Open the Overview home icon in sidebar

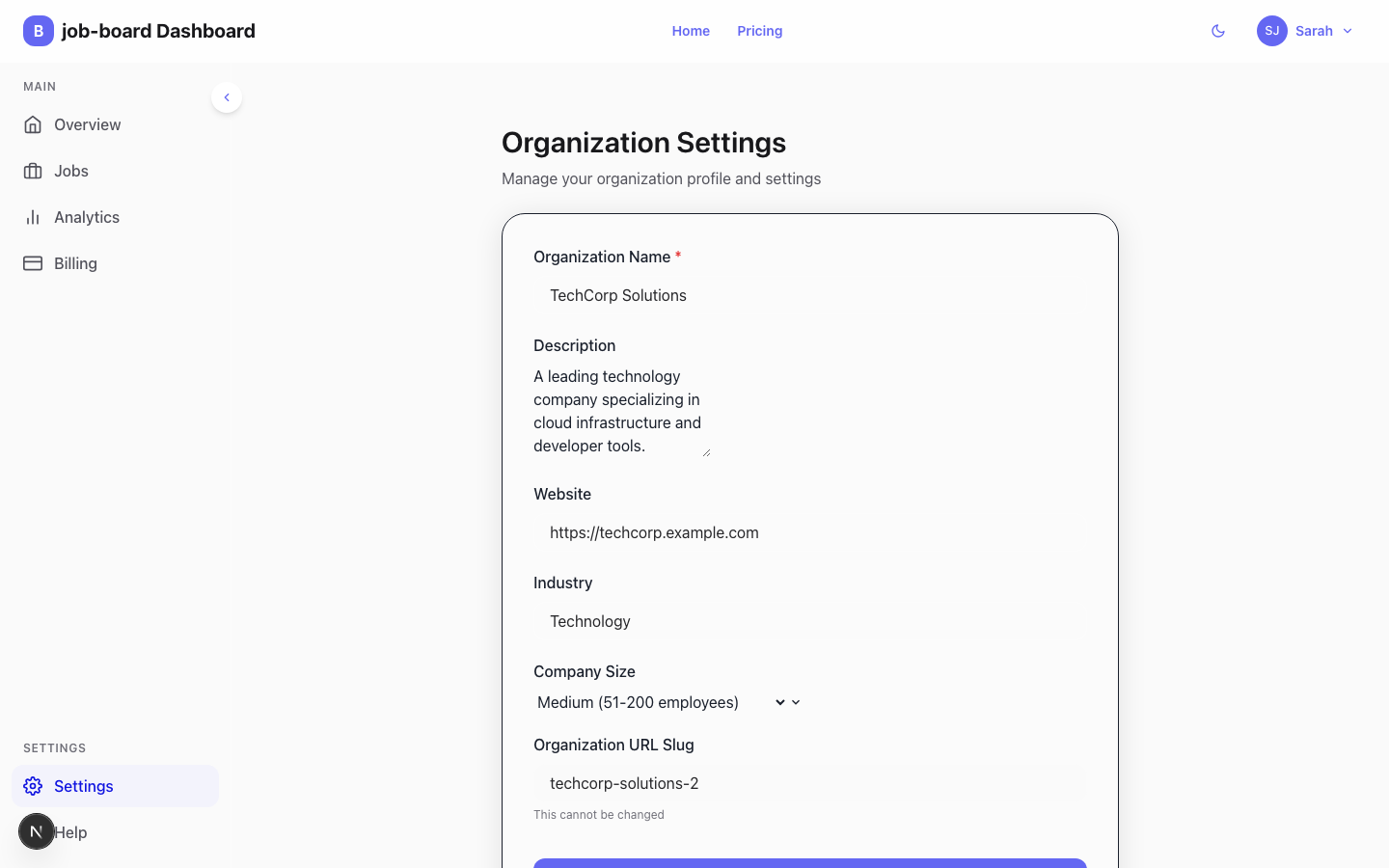(33, 124)
